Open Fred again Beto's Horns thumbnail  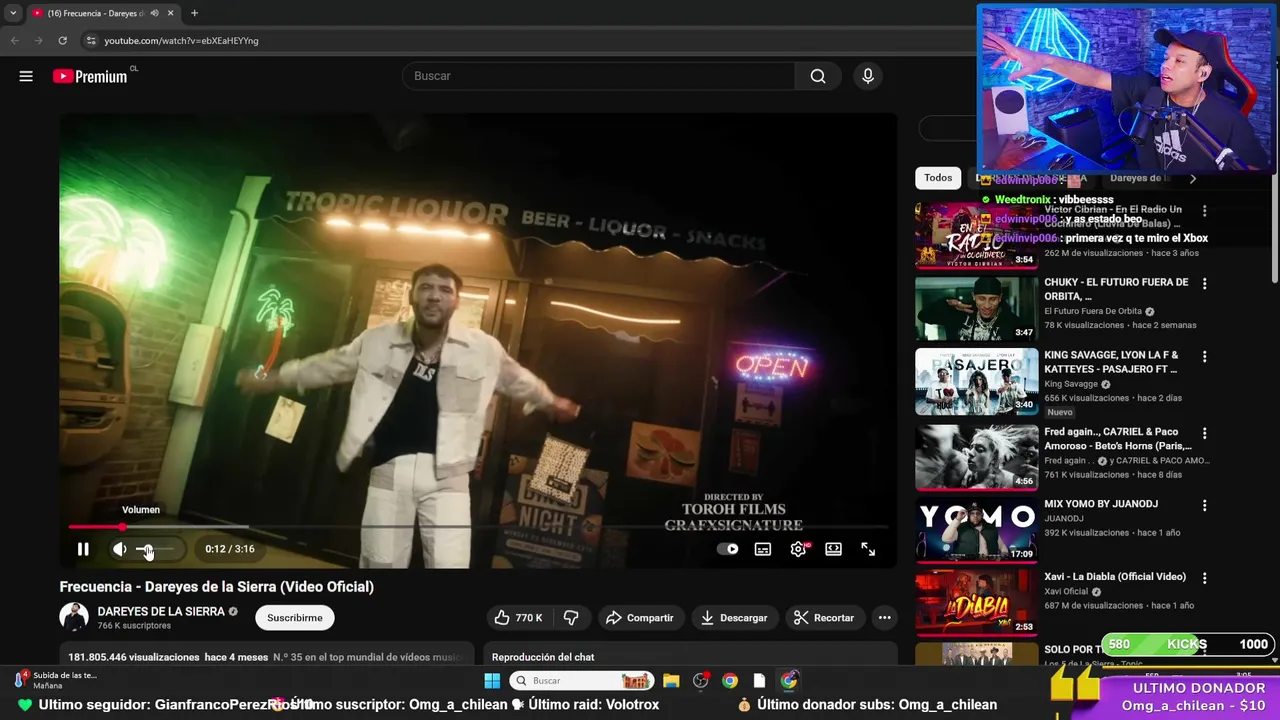(x=977, y=457)
